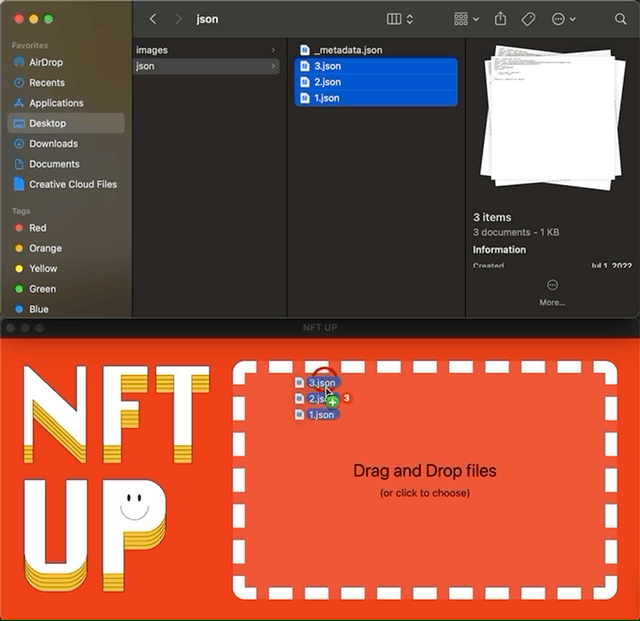Click the stacked documents preview thumbnail
The height and width of the screenshot is (621, 640).
553,118
